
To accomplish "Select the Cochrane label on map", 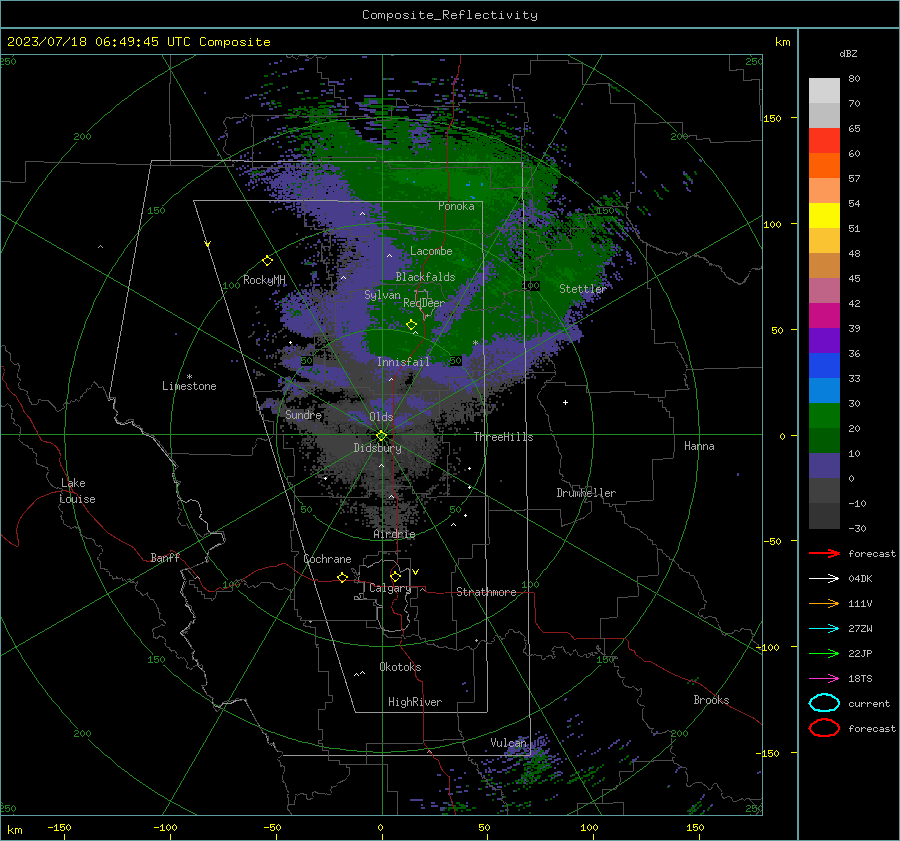I will click(327, 559).
